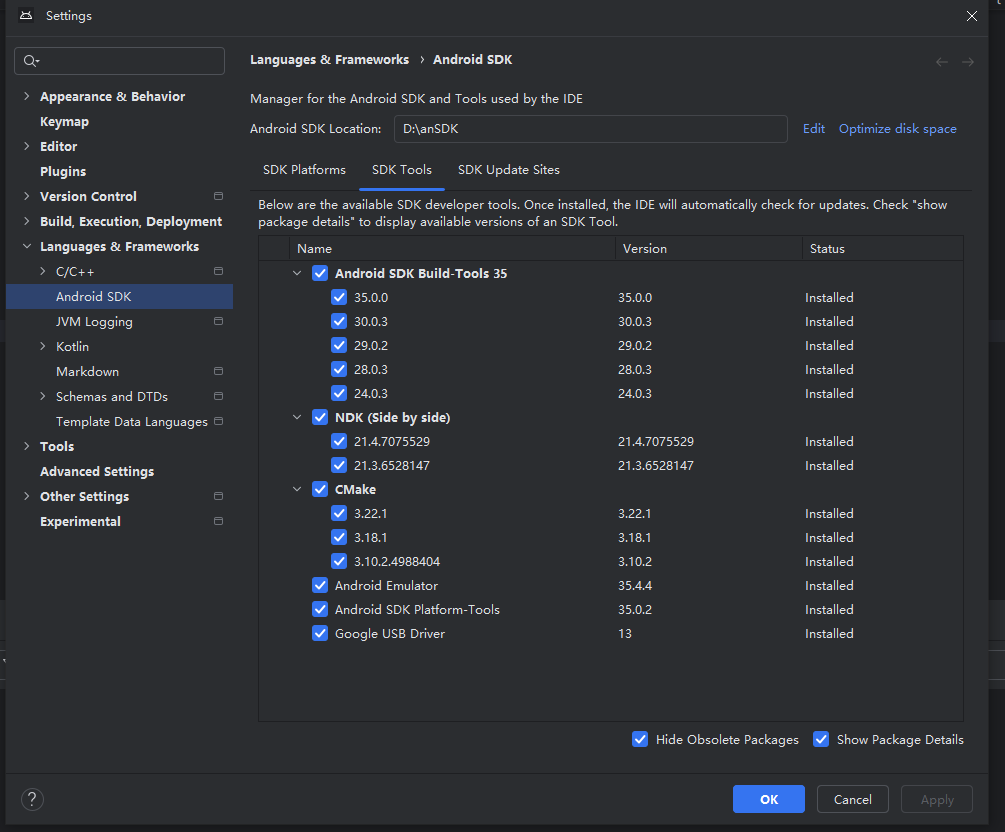Viewport: 1005px width, 832px height.
Task: Click the project-level icon beside Version Control
Action: 219,196
